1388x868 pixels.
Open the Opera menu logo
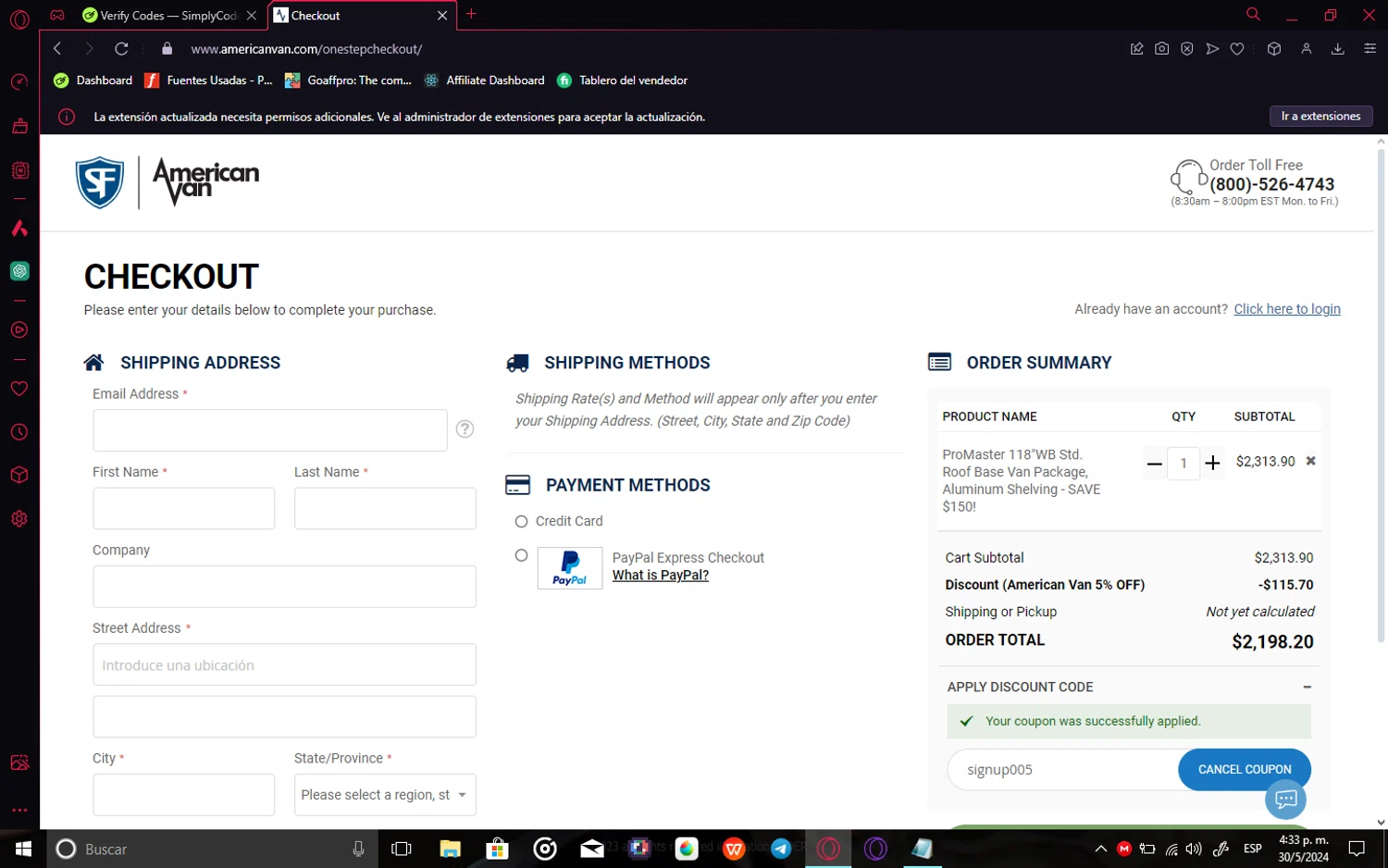coord(19,19)
